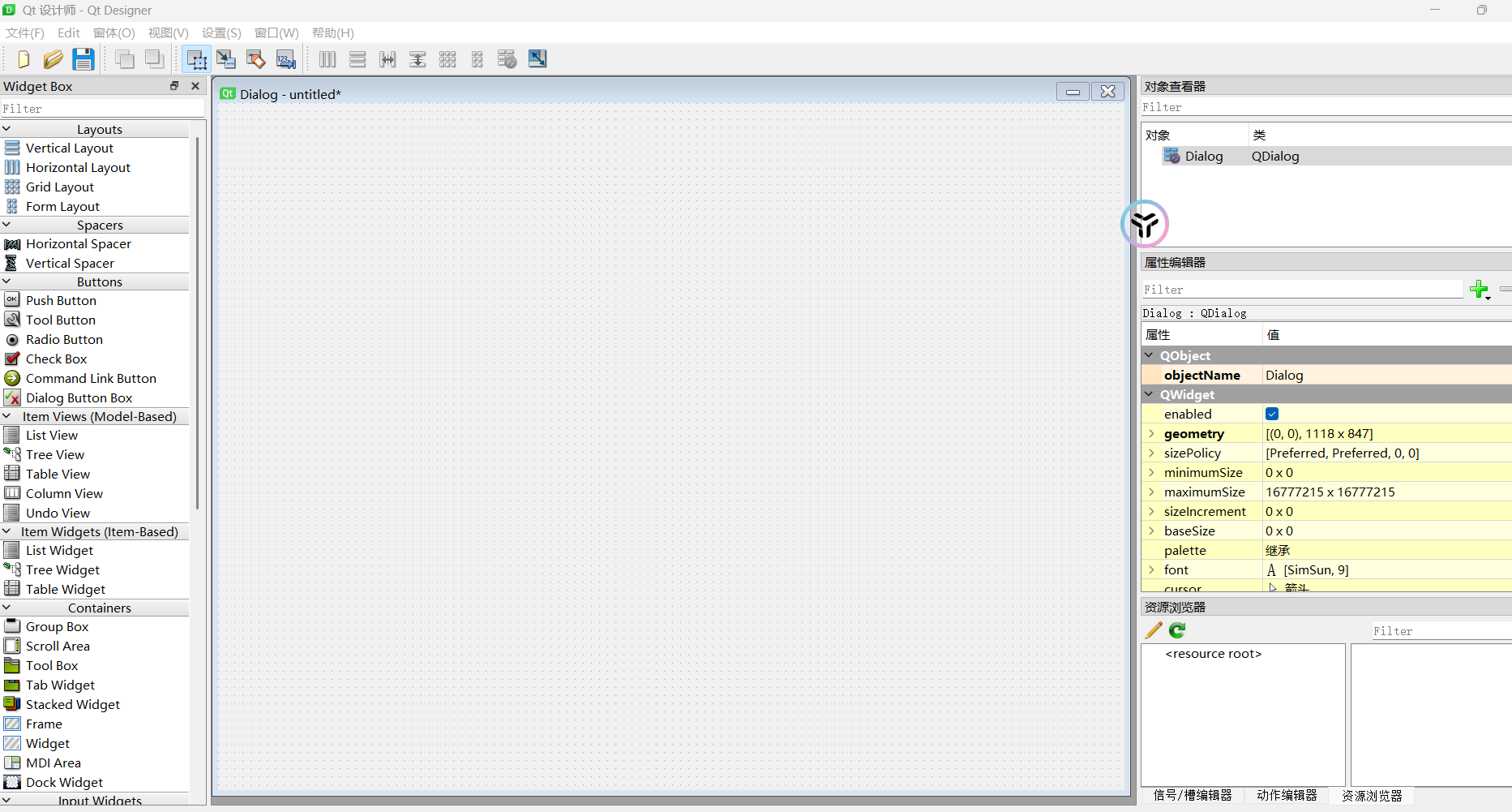Click the Lay Out Vertically toolbar icon
Viewport: 1512px width, 812px height.
[x=358, y=59]
